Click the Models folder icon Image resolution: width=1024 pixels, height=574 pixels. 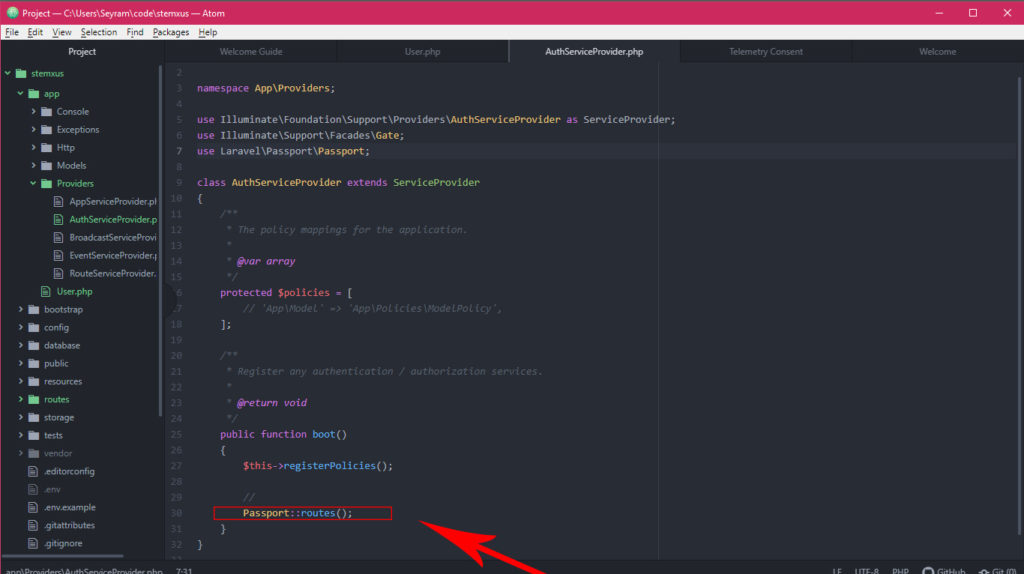point(46,166)
